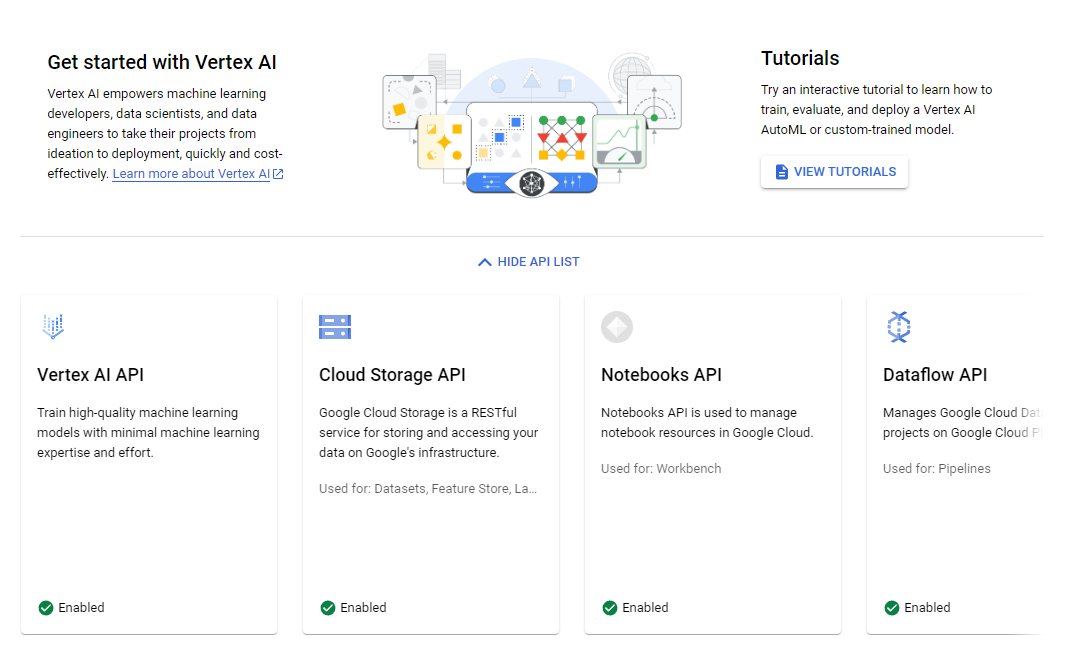This screenshot has height=650, width=1089.
Task: Click the Notebooks API green Enabled checkmark
Action: click(x=610, y=608)
